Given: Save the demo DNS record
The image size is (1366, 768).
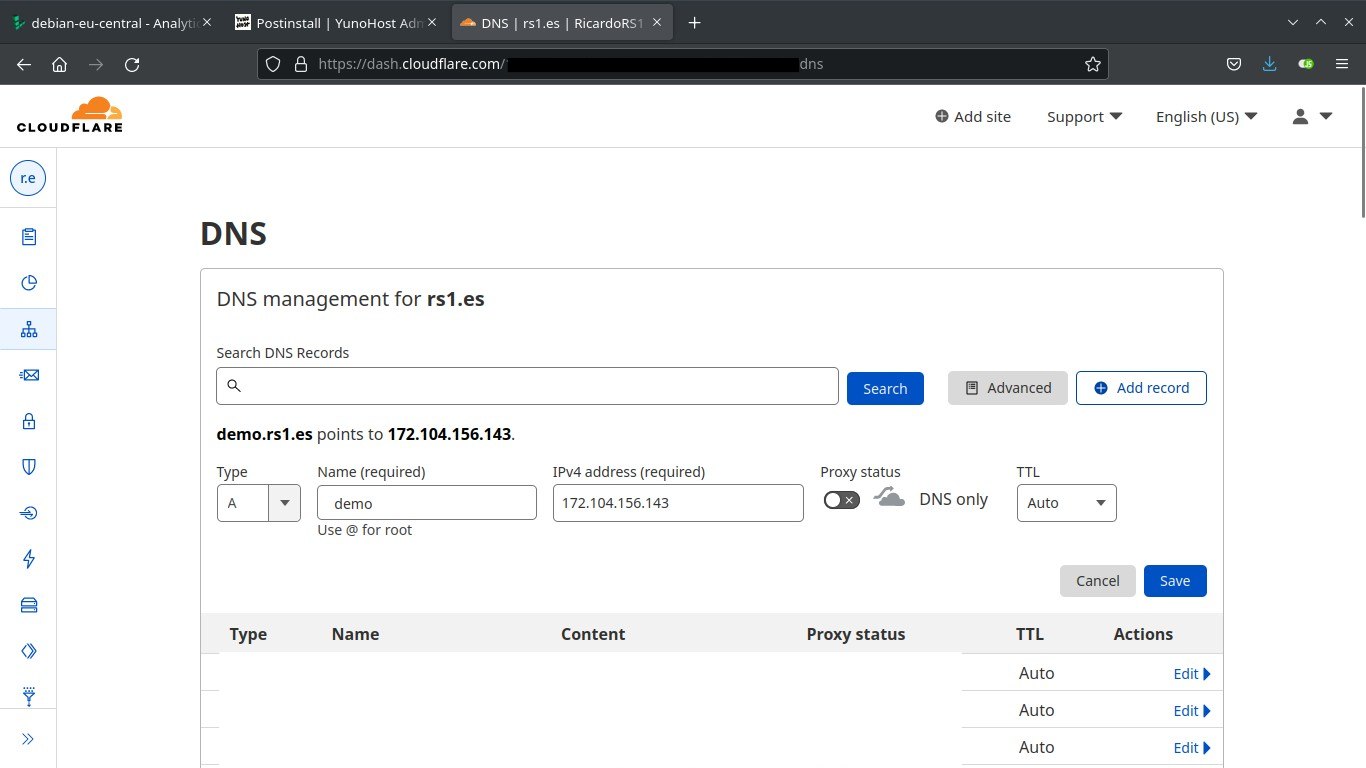Looking at the screenshot, I should 1175,581.
